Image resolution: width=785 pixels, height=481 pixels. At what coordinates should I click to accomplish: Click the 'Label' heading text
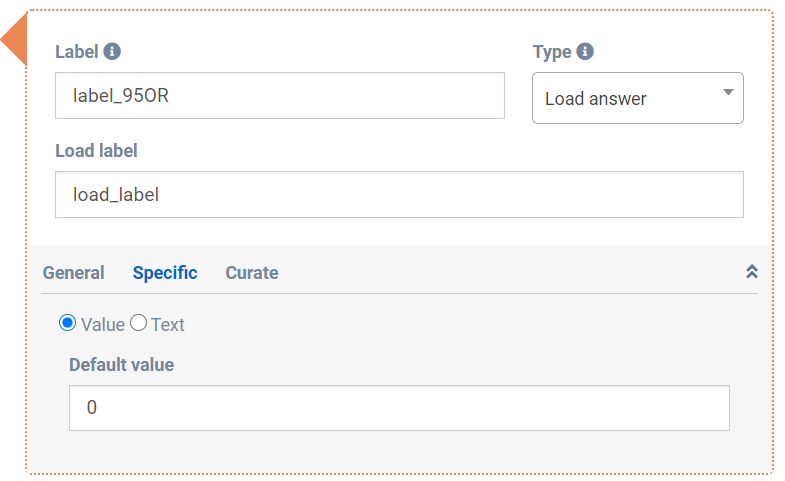(77, 52)
